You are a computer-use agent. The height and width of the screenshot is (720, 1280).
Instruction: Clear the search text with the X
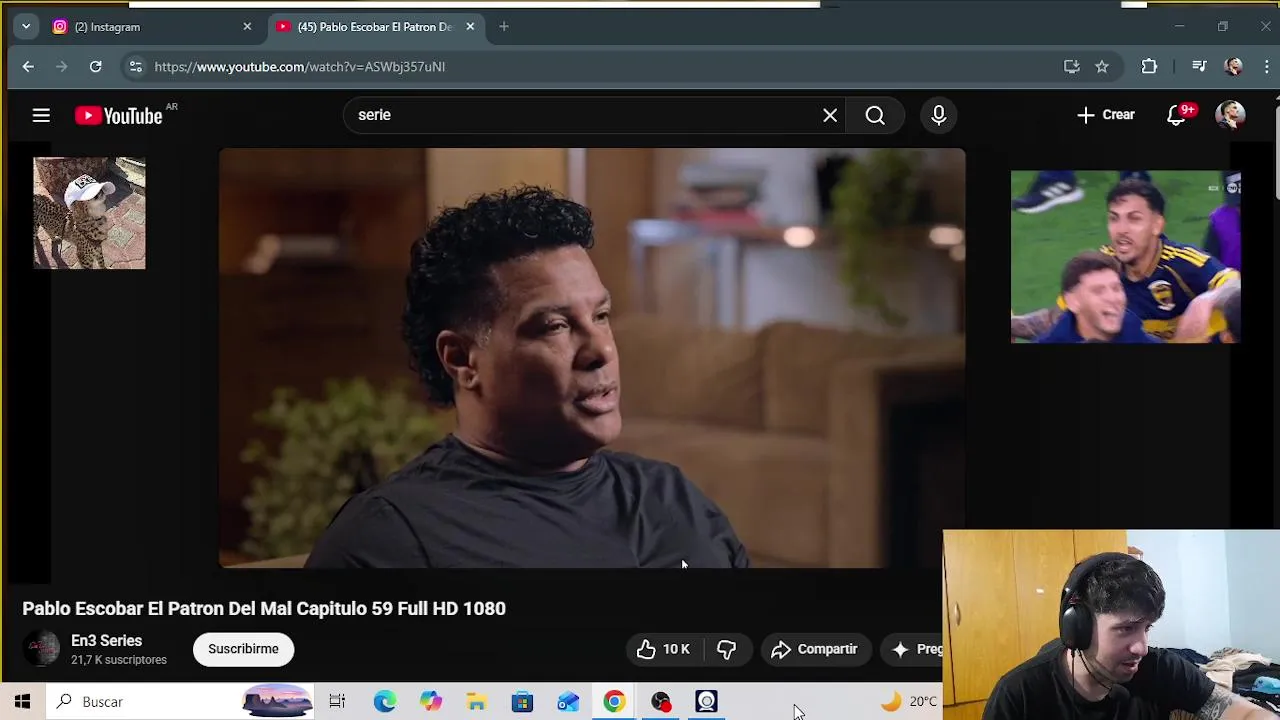[x=830, y=115]
